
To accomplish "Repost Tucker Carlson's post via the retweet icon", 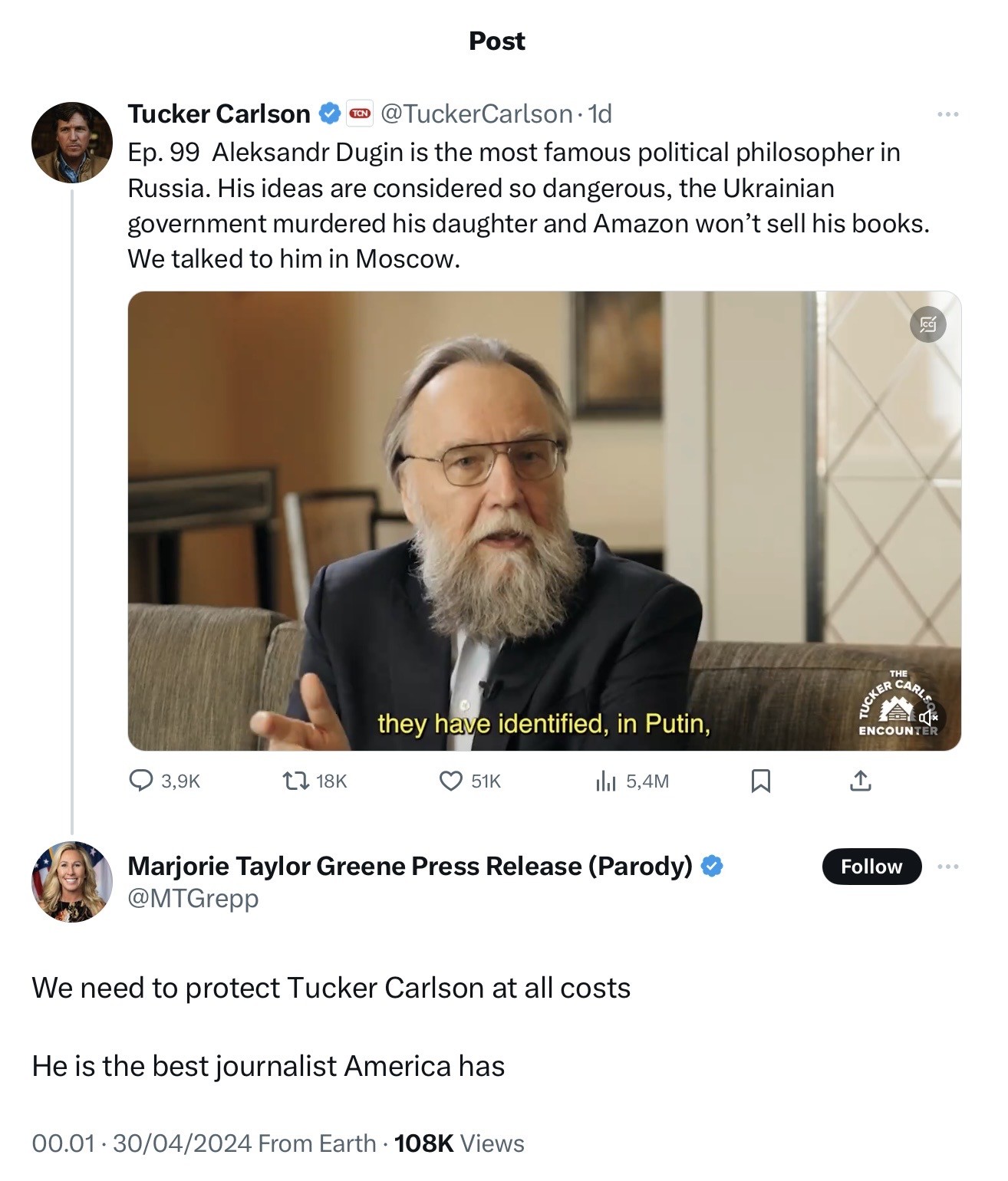I will click(x=295, y=781).
